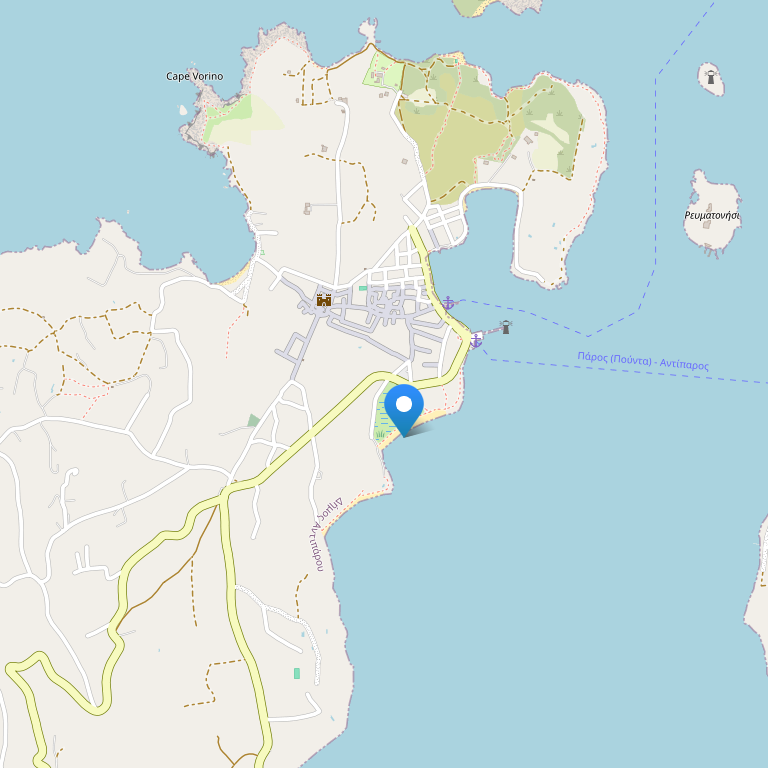Click the small green rectangle in the south

point(296,673)
